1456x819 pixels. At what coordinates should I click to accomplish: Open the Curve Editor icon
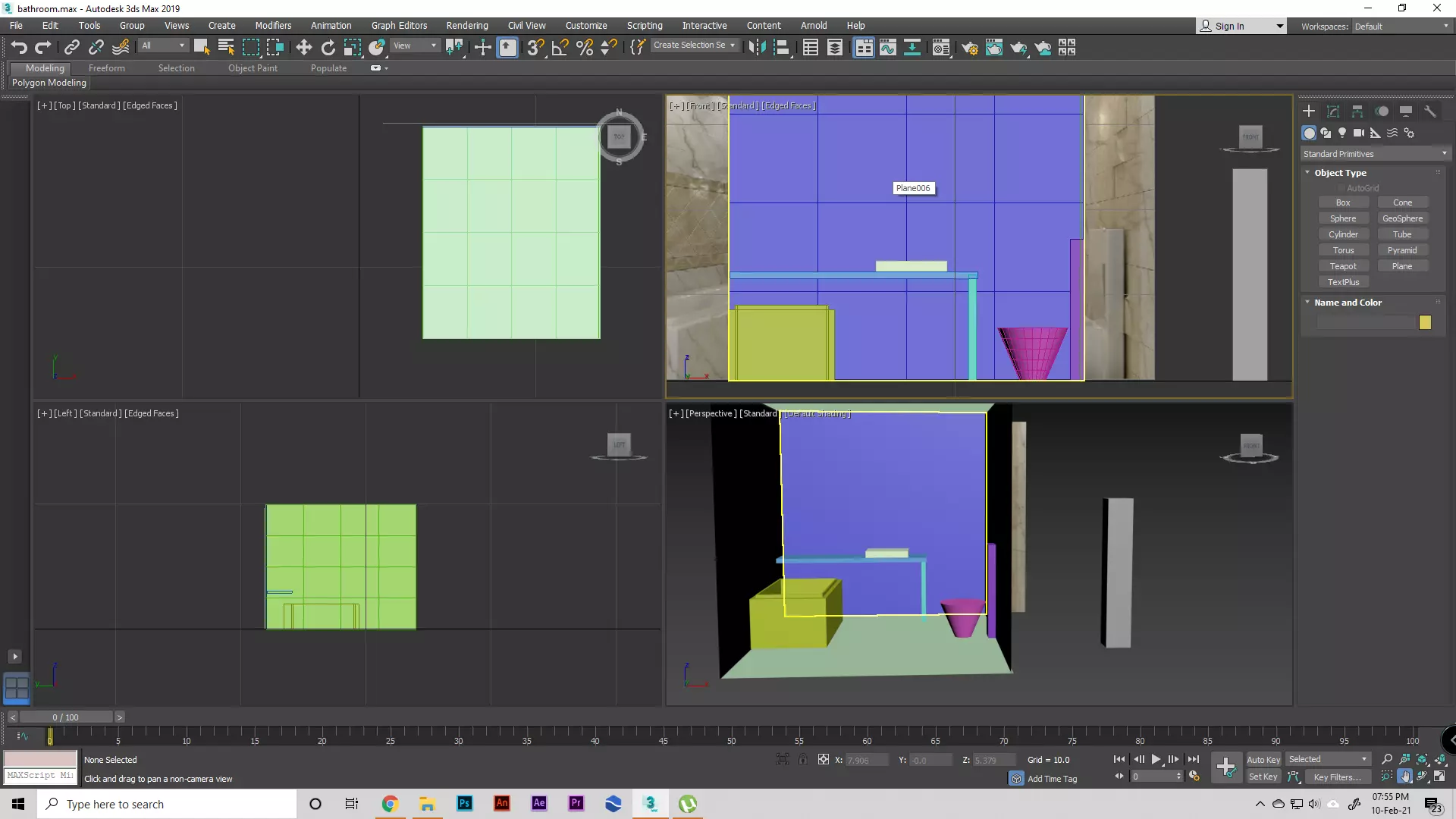[887, 48]
